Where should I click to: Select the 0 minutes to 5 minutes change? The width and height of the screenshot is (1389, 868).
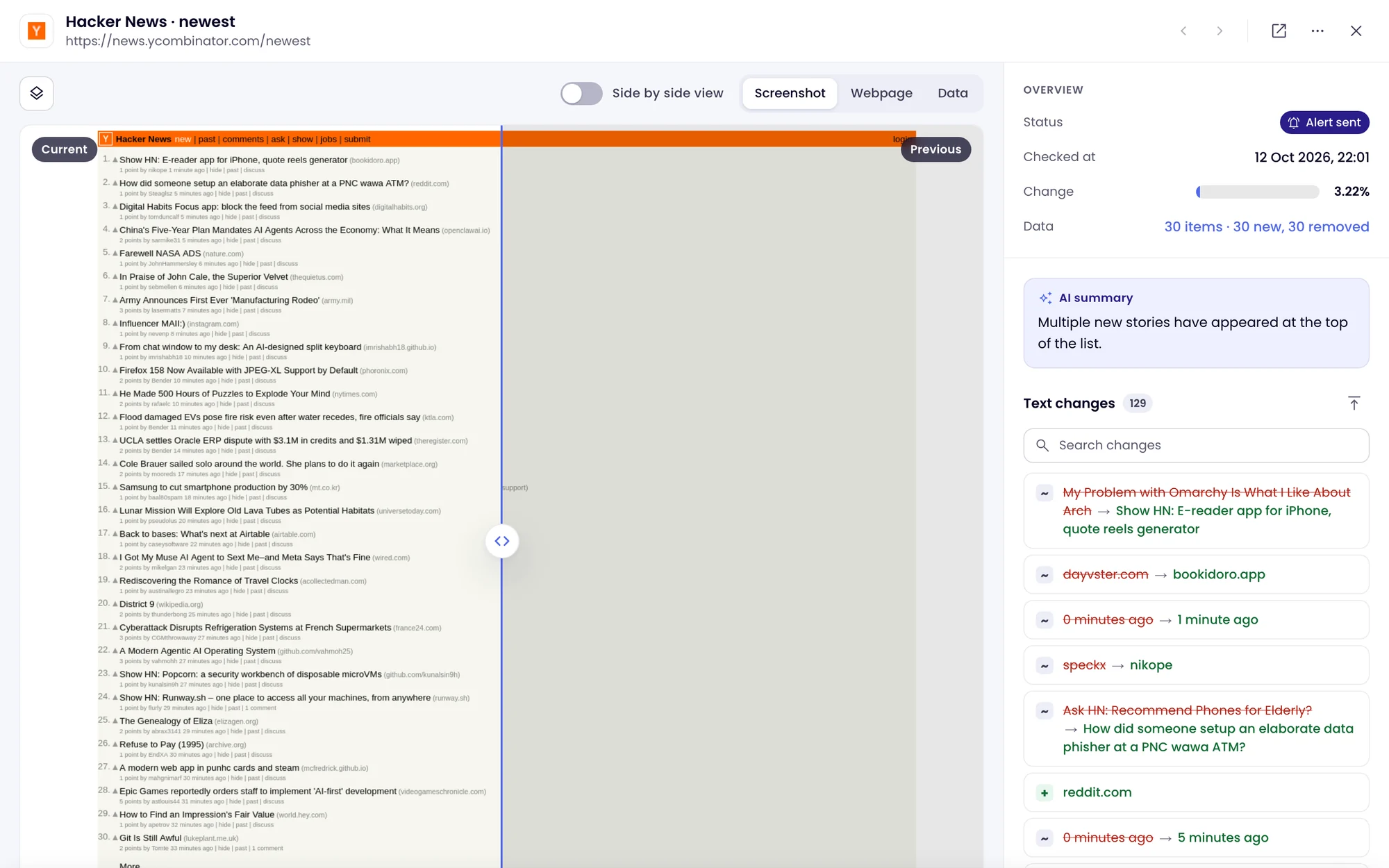tap(1196, 837)
